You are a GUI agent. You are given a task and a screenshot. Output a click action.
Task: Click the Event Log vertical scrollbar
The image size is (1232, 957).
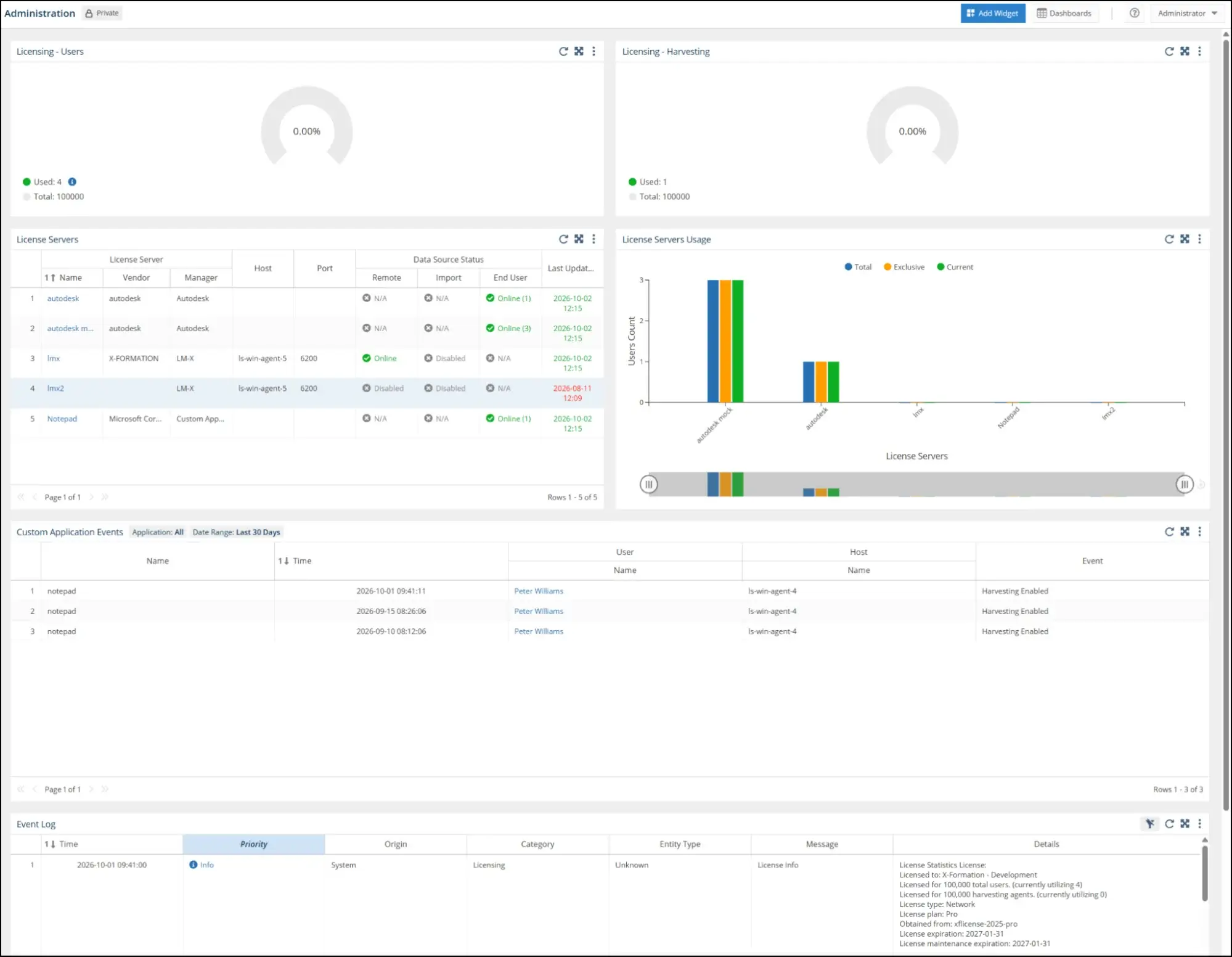(1205, 874)
